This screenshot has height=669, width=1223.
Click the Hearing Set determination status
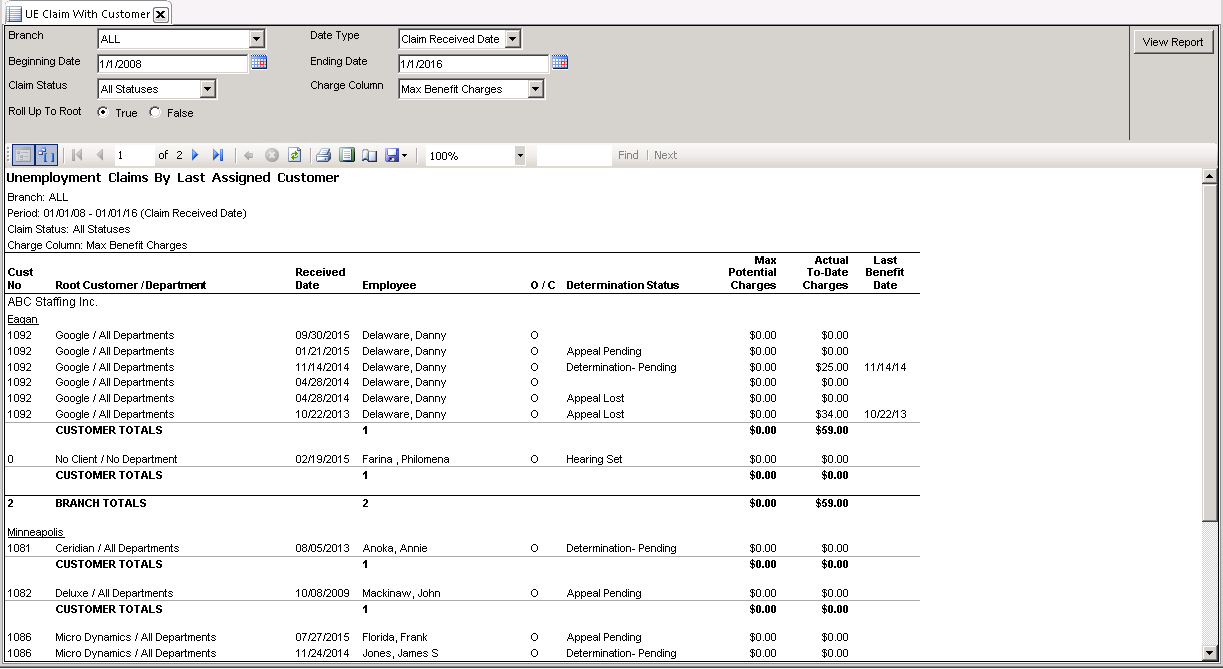pos(594,459)
